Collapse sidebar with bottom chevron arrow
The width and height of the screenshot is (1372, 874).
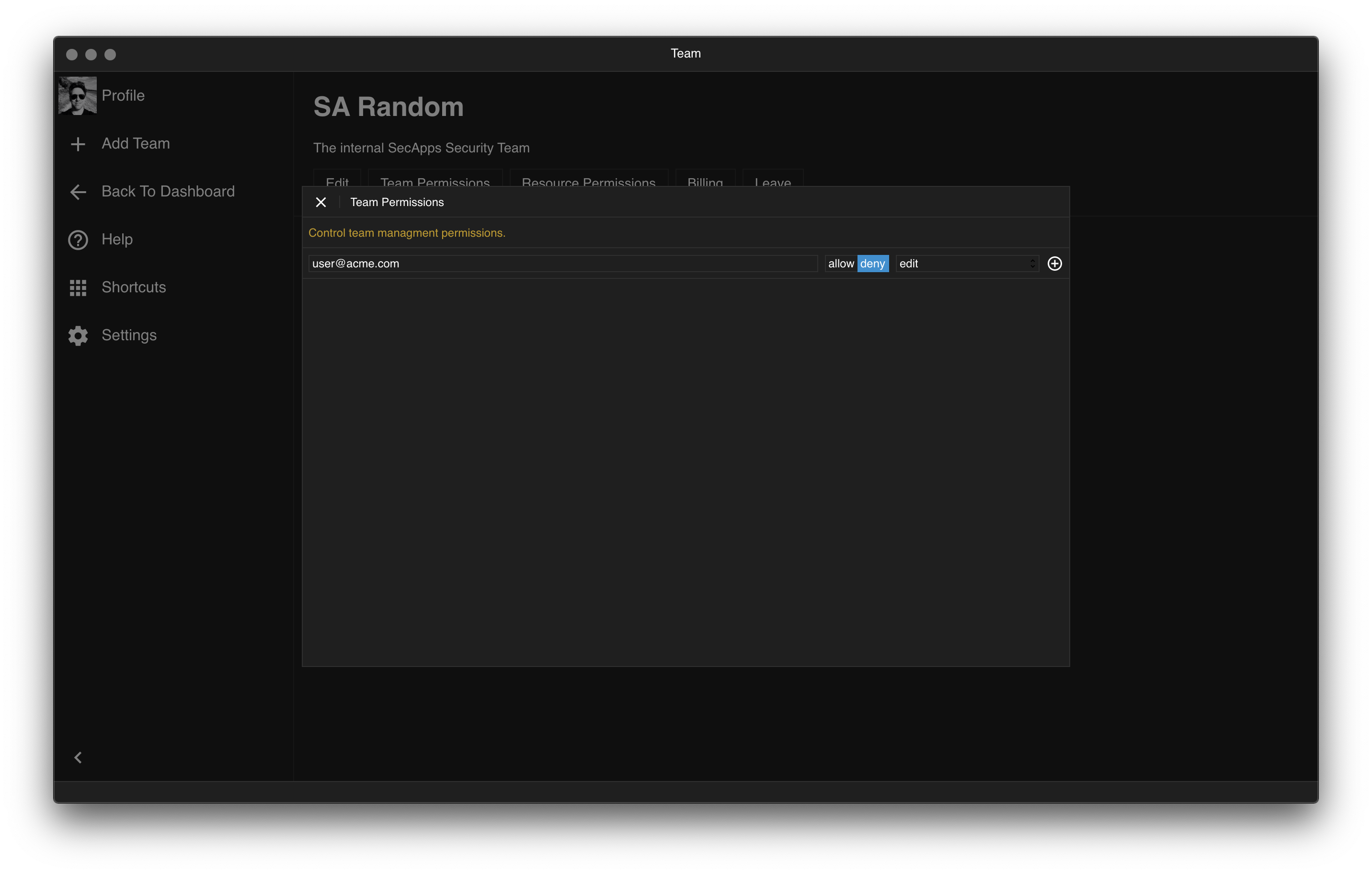coord(78,757)
